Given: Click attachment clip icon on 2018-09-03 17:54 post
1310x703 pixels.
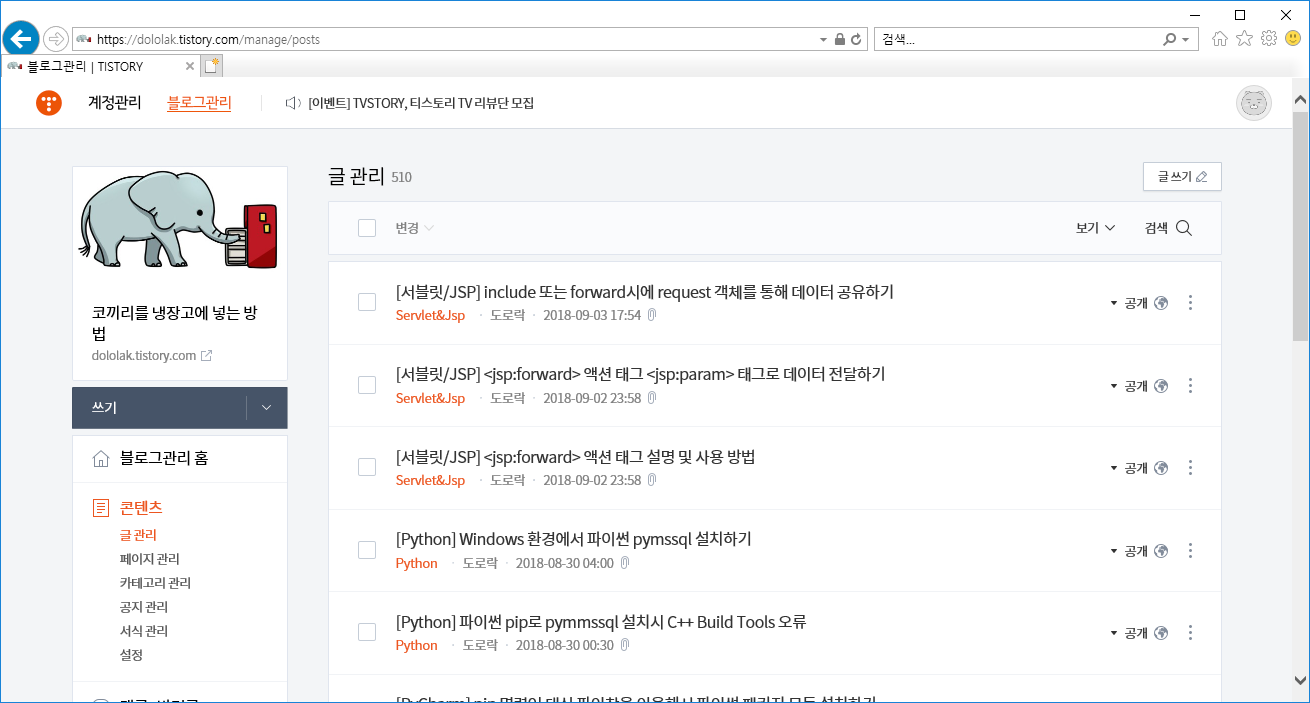Looking at the screenshot, I should (x=651, y=315).
